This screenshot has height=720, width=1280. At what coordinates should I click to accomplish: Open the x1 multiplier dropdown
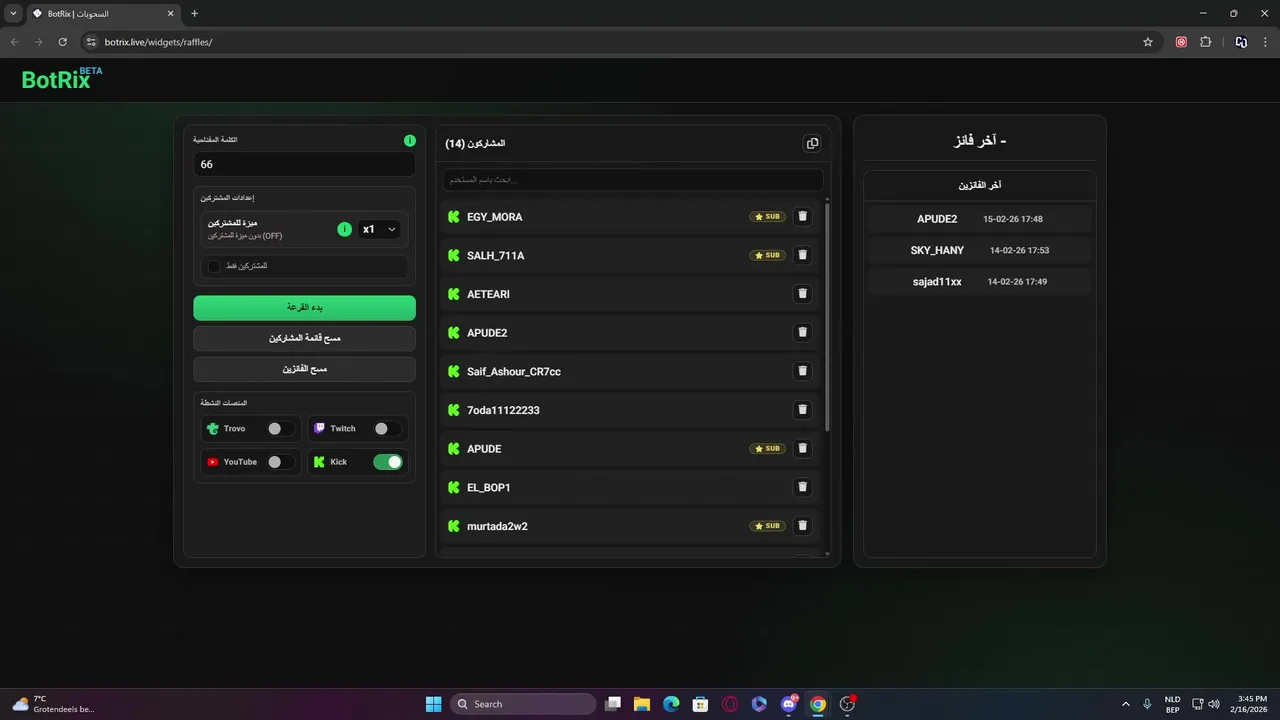click(x=379, y=229)
